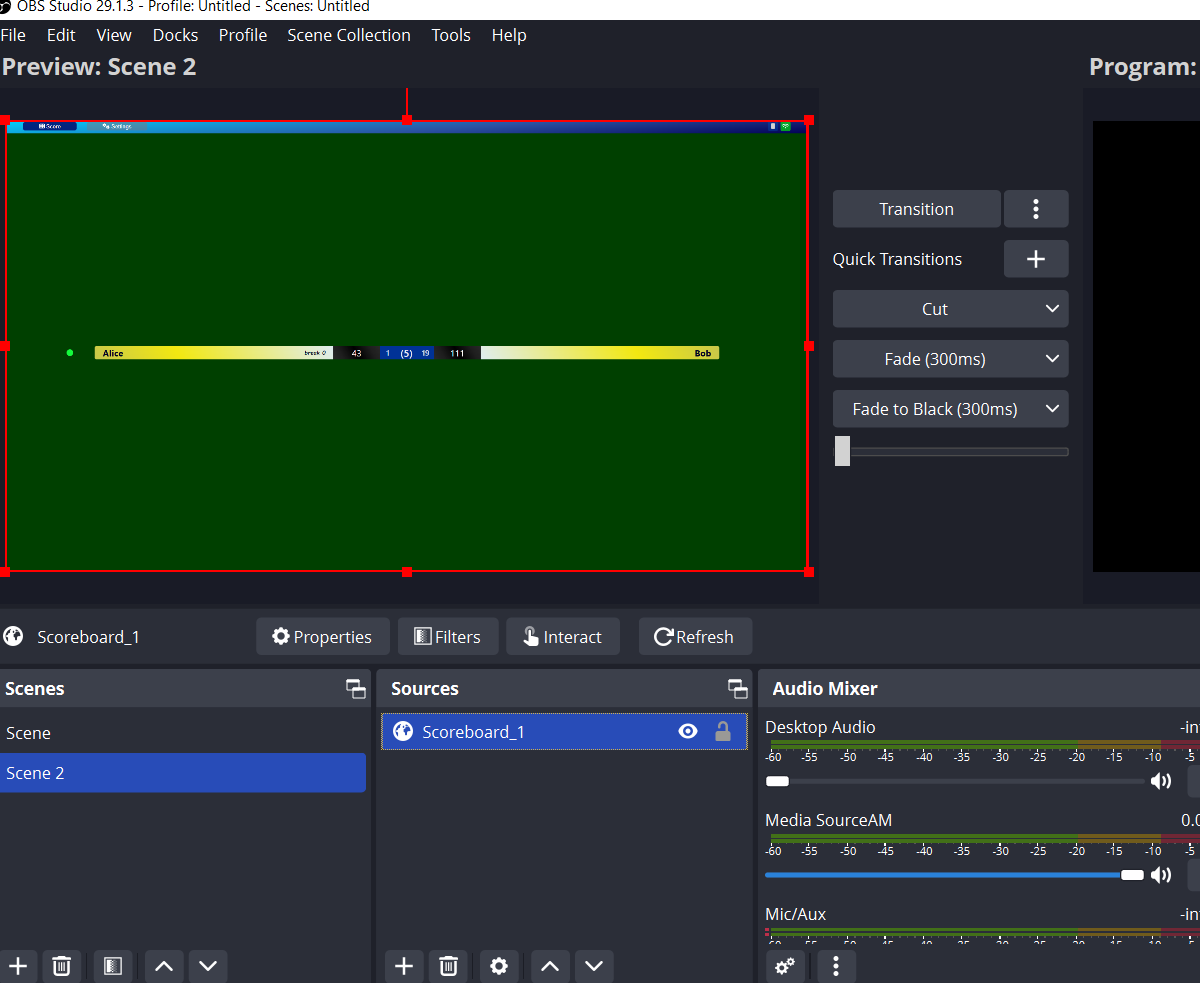Delete the selected source with the trash icon
This screenshot has height=983, width=1200.
(448, 966)
